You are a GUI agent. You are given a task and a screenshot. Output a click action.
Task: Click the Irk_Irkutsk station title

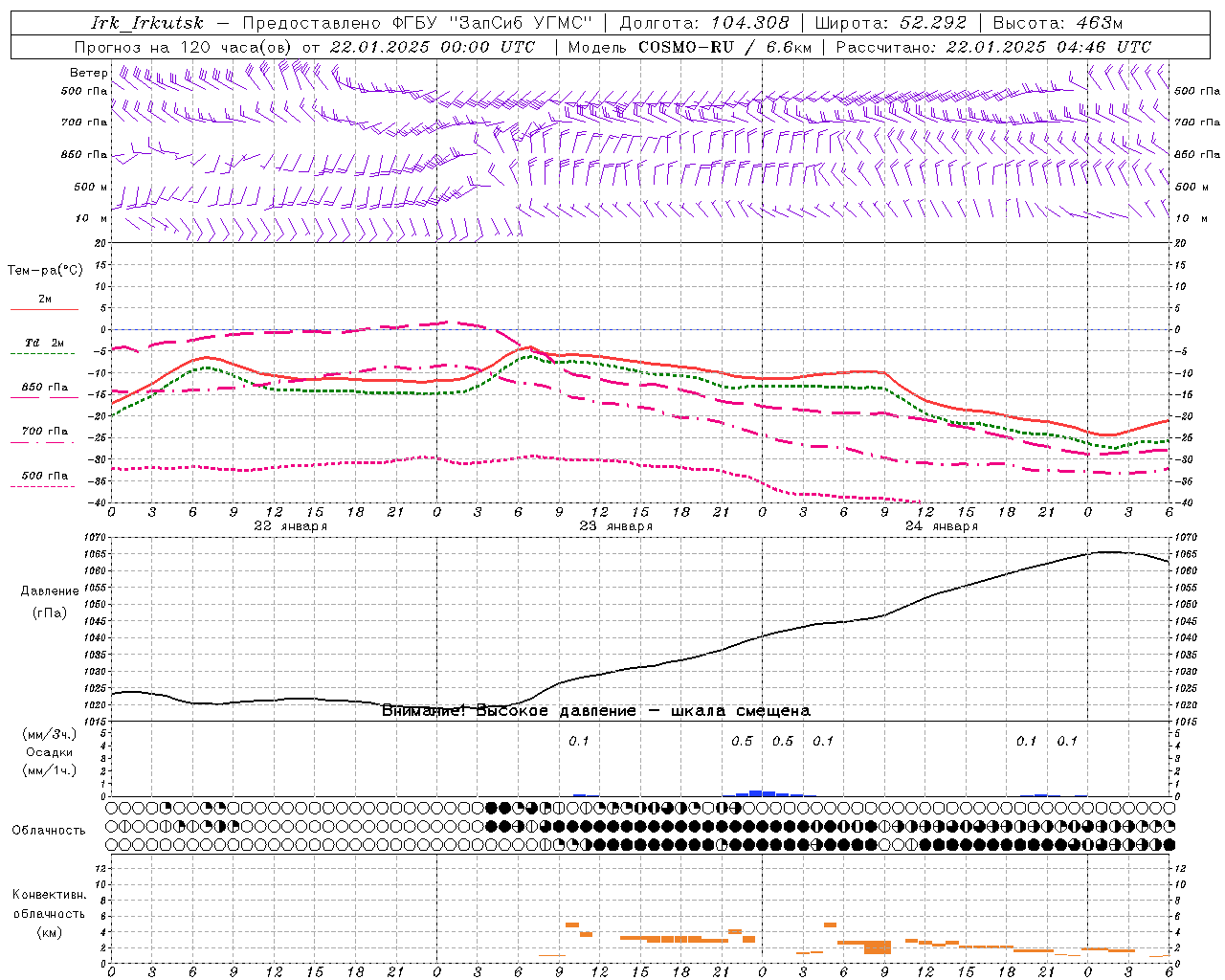coord(147,23)
